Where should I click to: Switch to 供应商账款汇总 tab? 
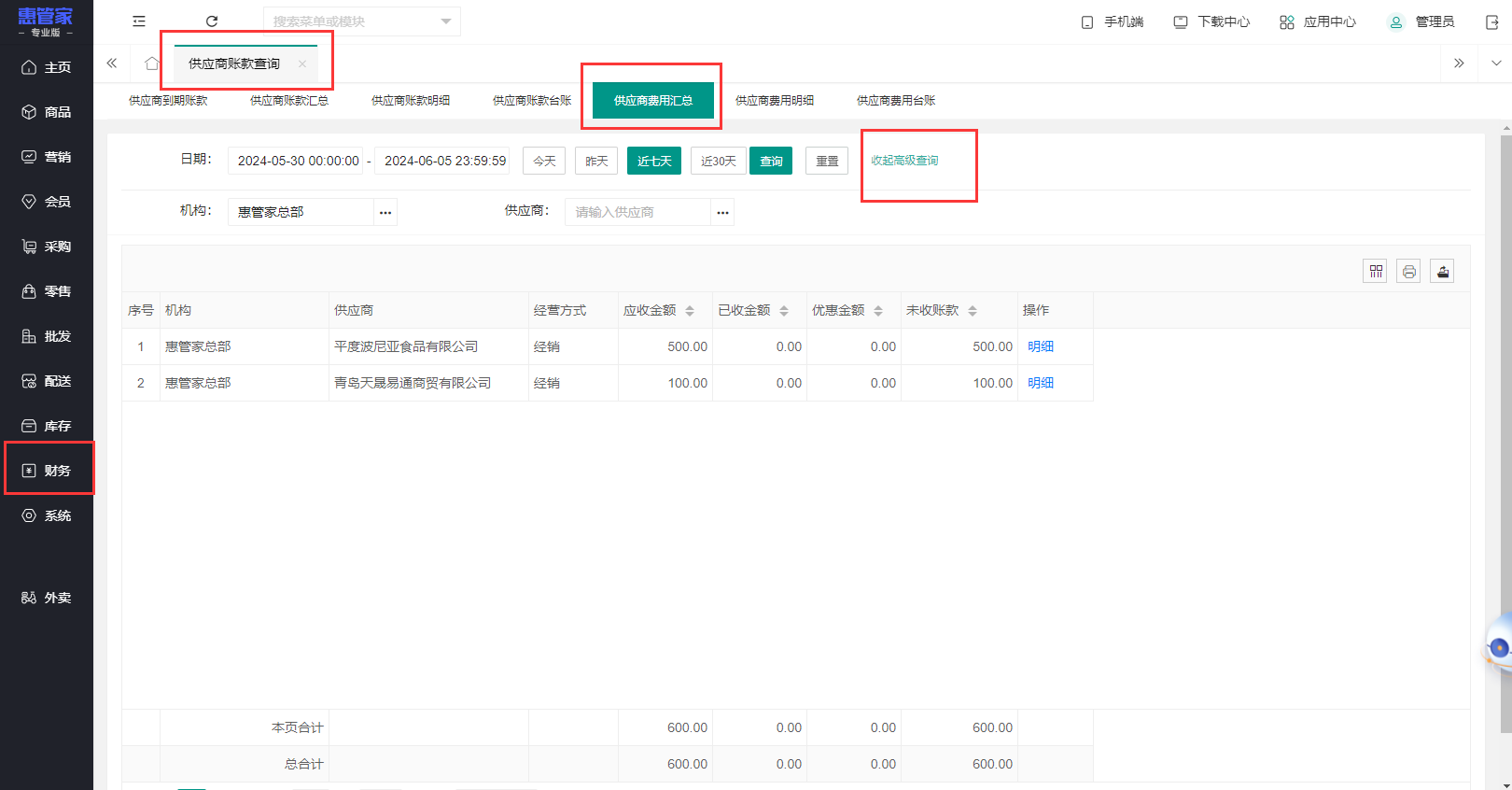pos(289,101)
